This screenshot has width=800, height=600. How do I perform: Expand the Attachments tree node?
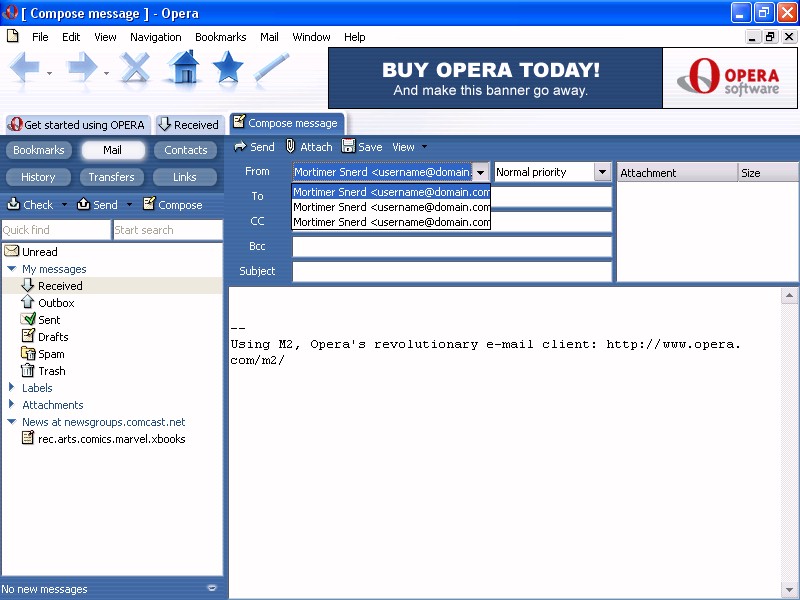(x=11, y=405)
